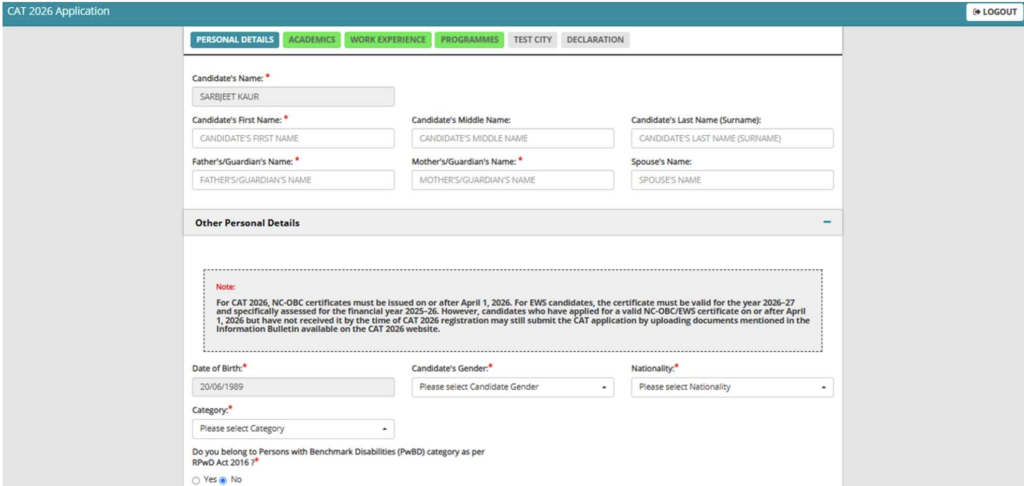Focus the Father's/Guardian's Name field
The width and height of the screenshot is (1024, 486).
(x=293, y=180)
